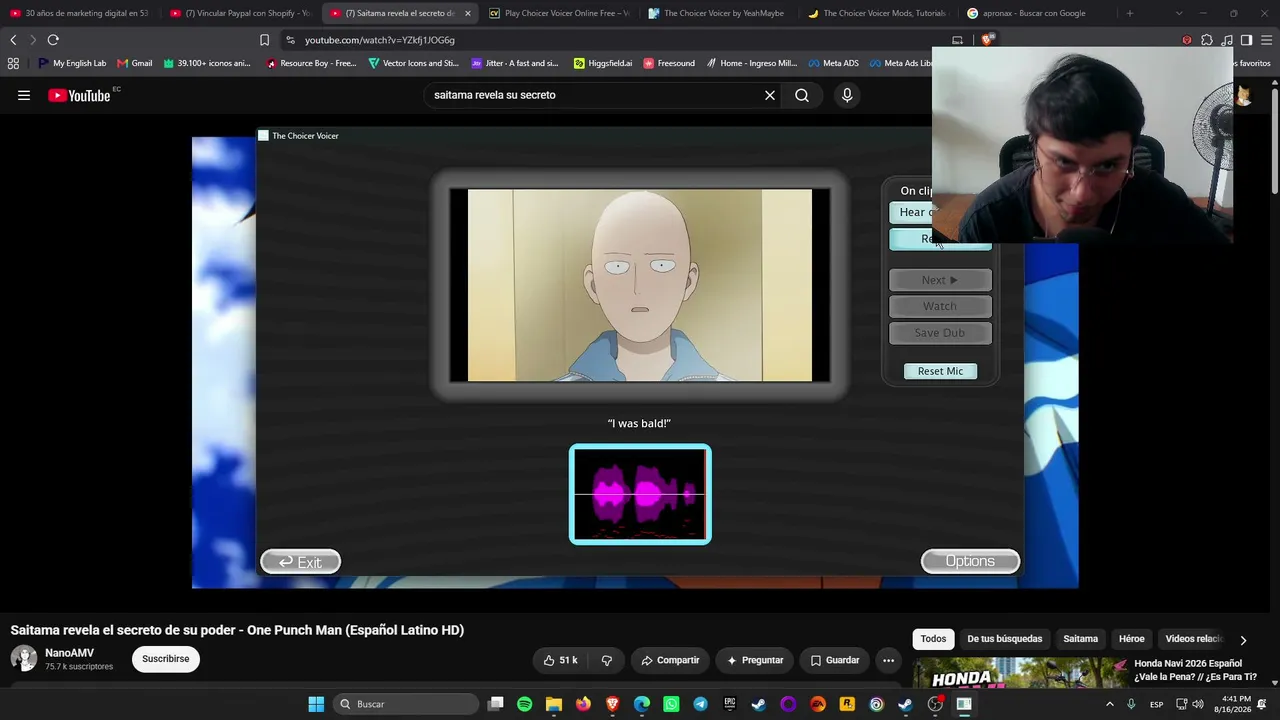Click Save Dub in Choicer Voicer
This screenshot has width=1280, height=720.
(x=940, y=333)
